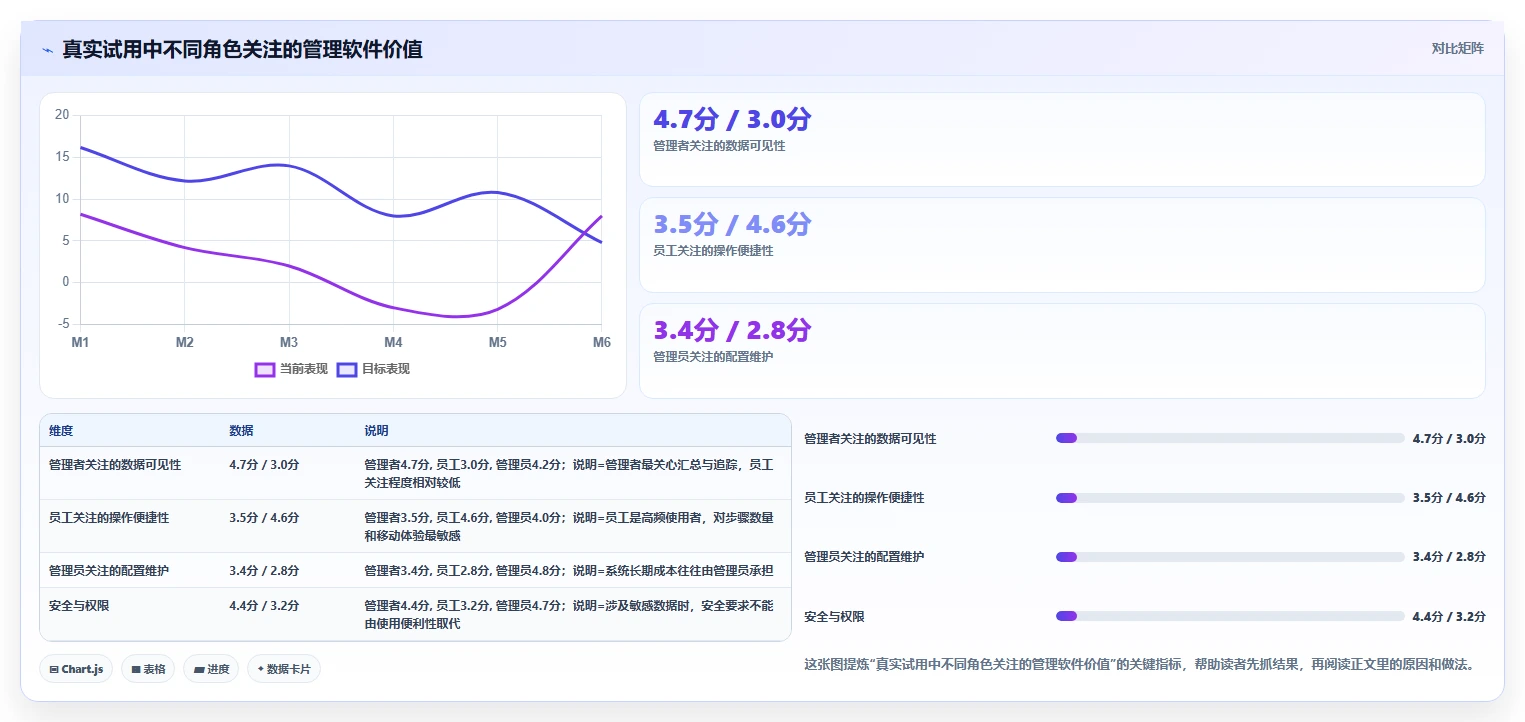Click 员工关注的操作便捷性 label in the progress list
Screen dimensions: 1525x722
[x=864, y=498]
